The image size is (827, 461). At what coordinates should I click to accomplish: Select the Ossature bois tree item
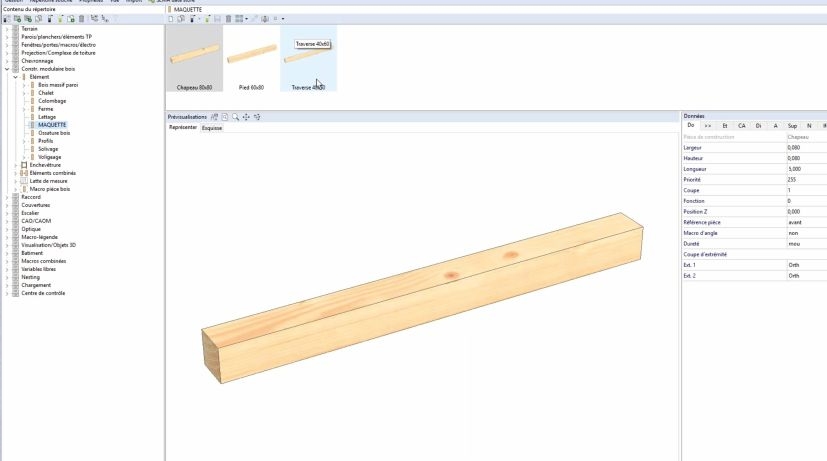[x=54, y=133]
